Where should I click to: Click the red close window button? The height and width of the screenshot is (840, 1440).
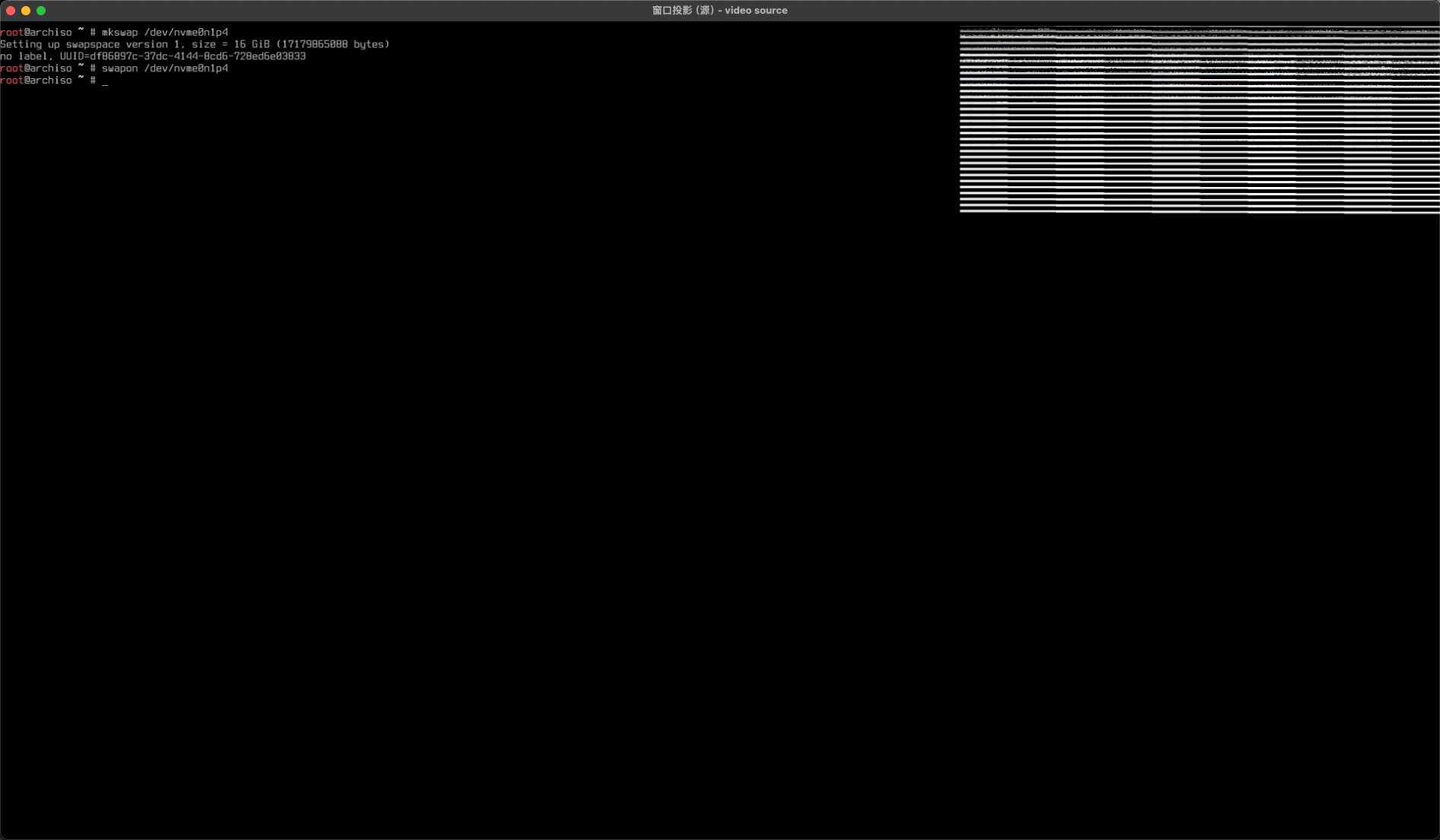coord(11,11)
